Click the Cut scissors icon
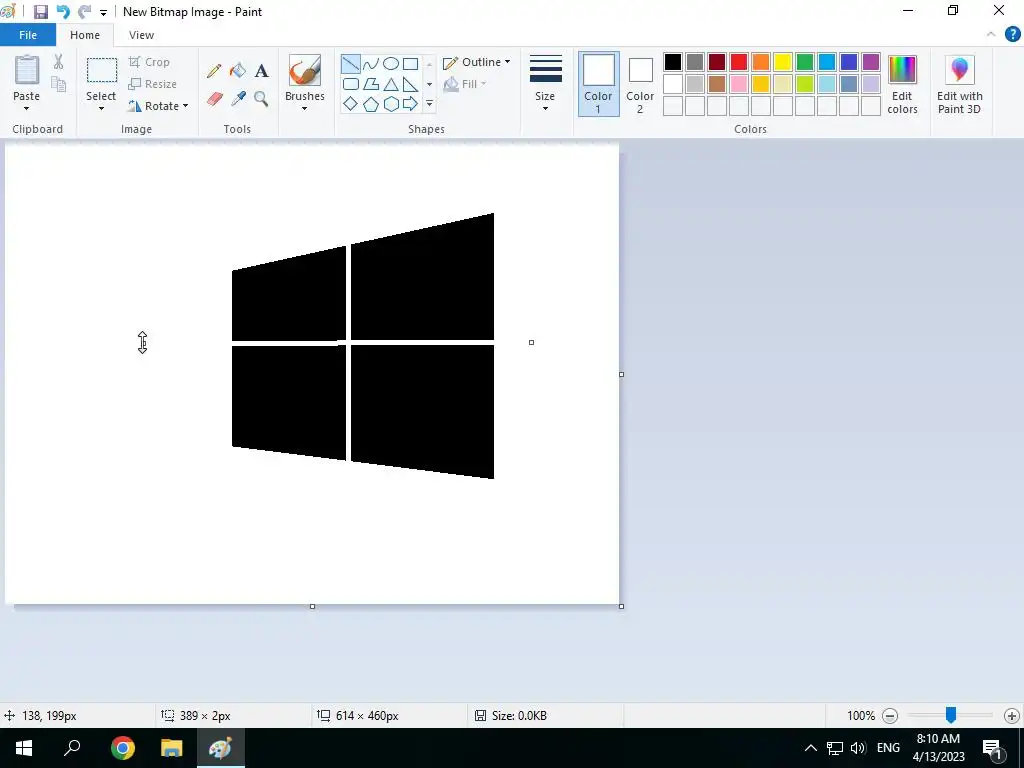 (59, 62)
